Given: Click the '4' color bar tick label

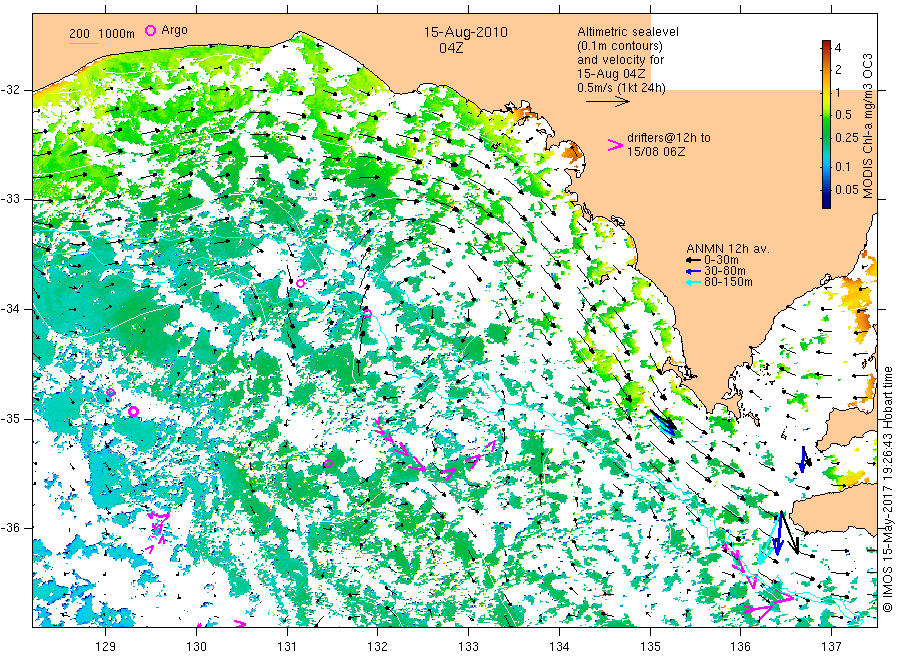Looking at the screenshot, I should [838, 48].
